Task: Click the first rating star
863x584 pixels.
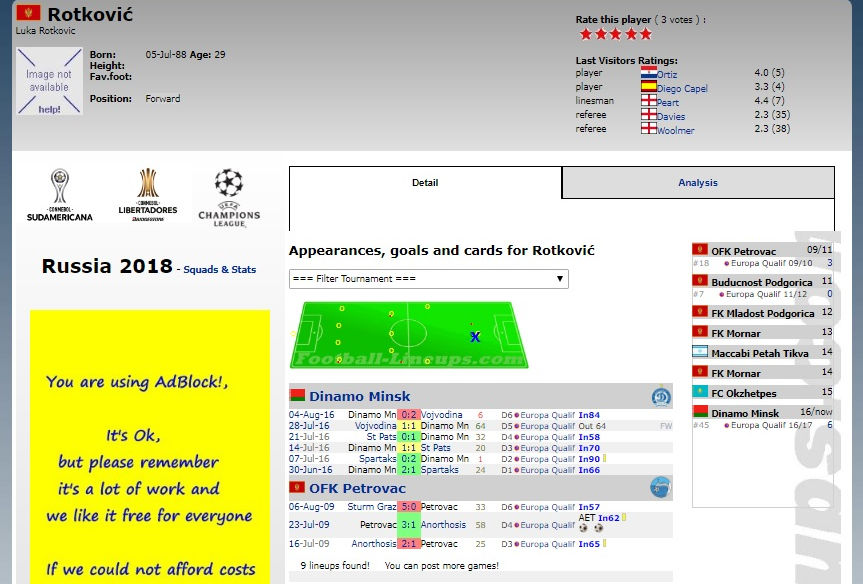Action: point(586,34)
